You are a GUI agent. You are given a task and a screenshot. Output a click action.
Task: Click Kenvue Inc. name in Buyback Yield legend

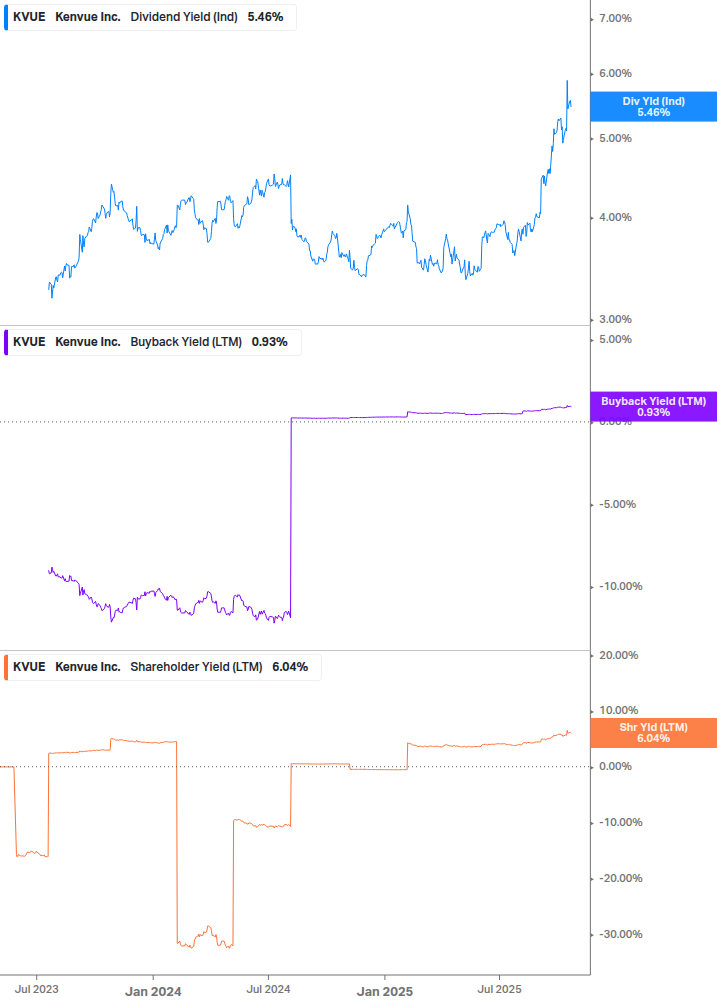[x=88, y=342]
